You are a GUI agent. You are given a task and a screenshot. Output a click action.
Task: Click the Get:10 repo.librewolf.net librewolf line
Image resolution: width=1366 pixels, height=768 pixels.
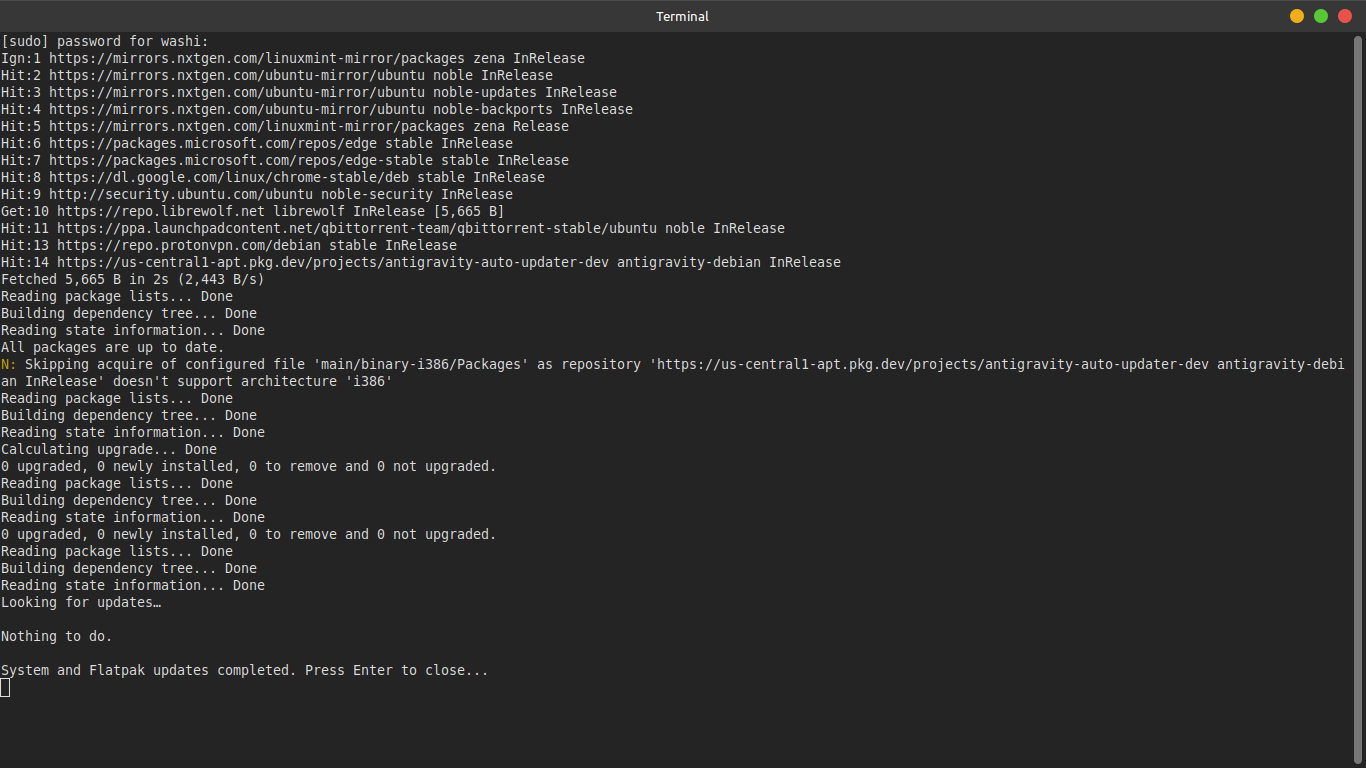(x=253, y=211)
